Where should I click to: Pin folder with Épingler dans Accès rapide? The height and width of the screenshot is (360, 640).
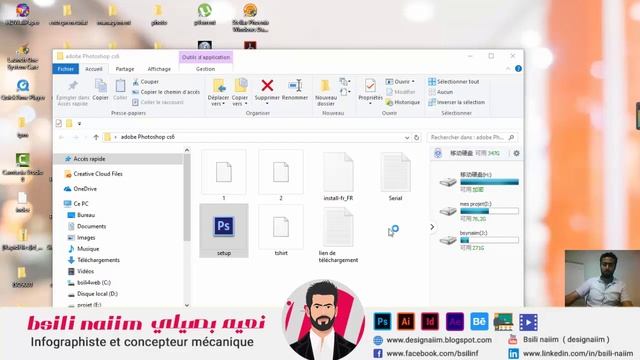(73, 92)
